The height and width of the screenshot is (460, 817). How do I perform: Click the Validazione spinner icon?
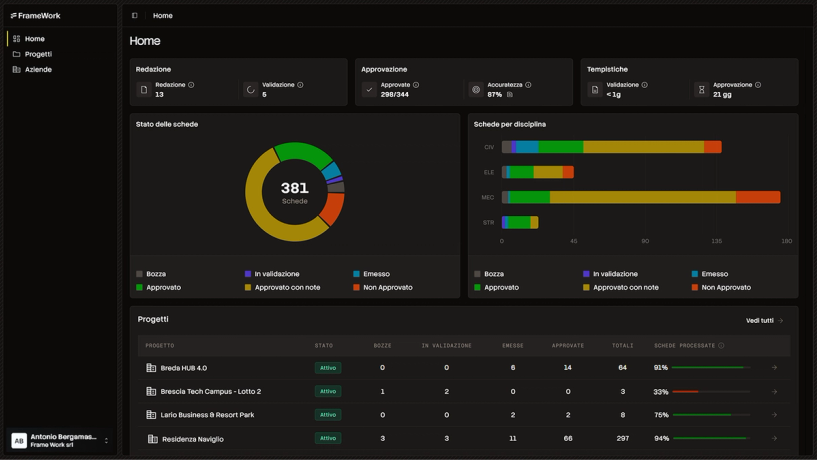click(x=251, y=90)
